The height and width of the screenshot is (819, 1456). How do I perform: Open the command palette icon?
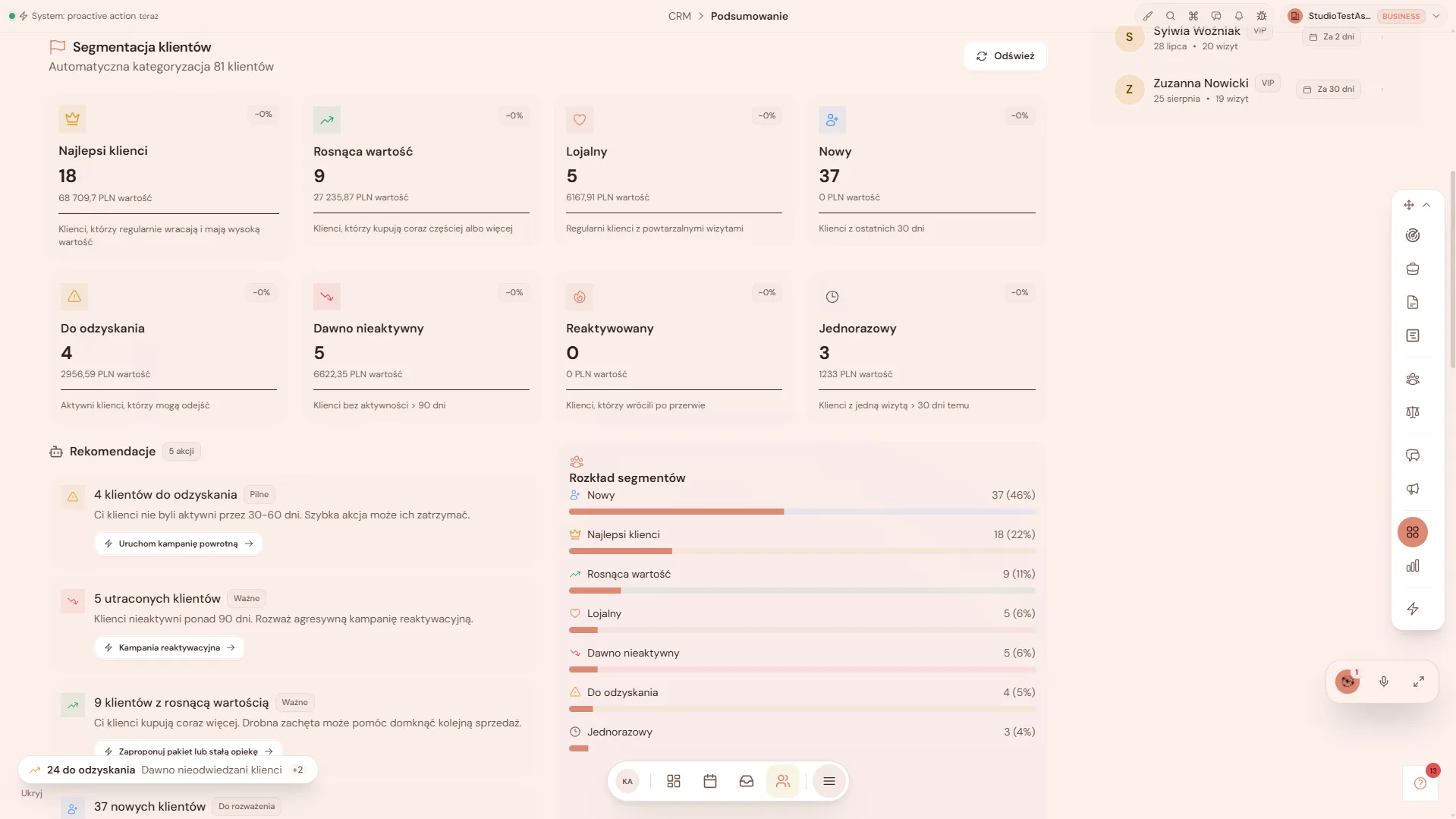point(1193,16)
